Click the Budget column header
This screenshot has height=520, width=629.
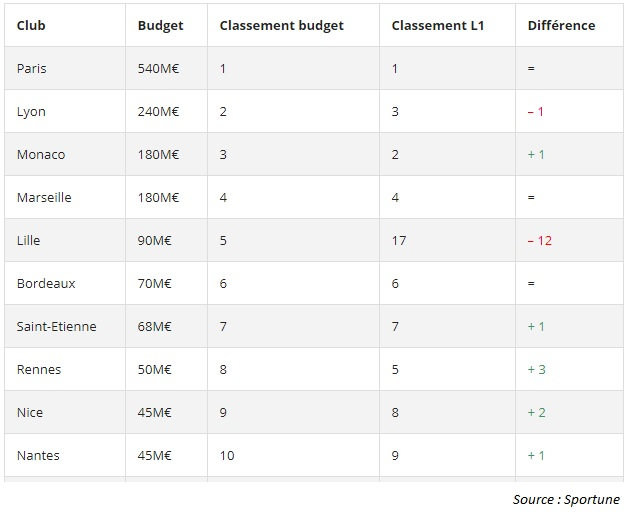[x=160, y=26]
